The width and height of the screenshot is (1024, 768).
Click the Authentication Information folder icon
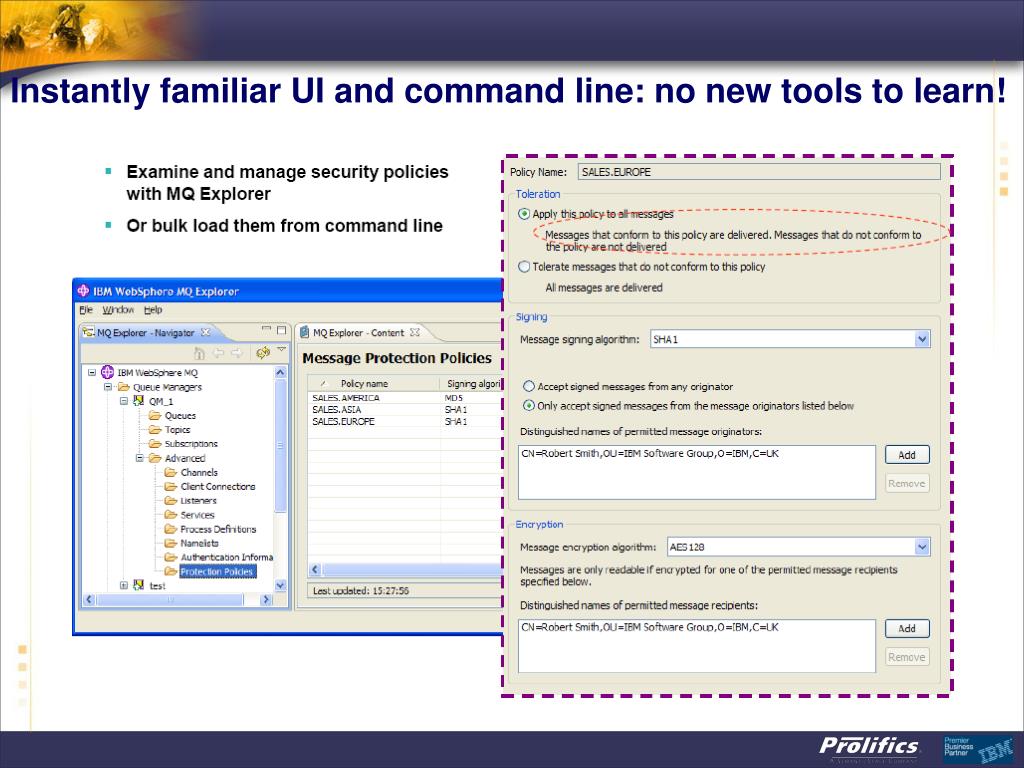170,557
